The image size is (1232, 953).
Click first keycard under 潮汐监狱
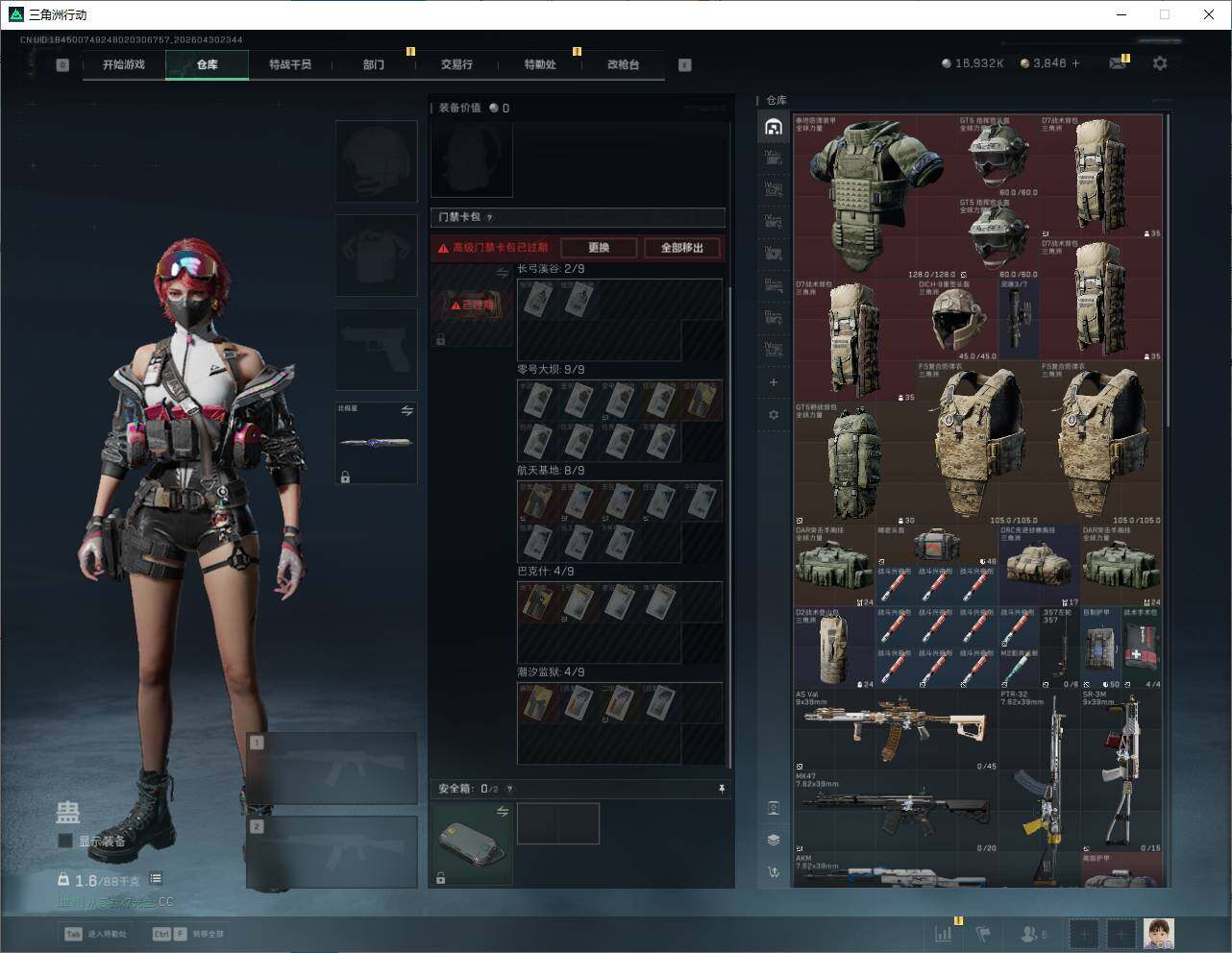538,703
